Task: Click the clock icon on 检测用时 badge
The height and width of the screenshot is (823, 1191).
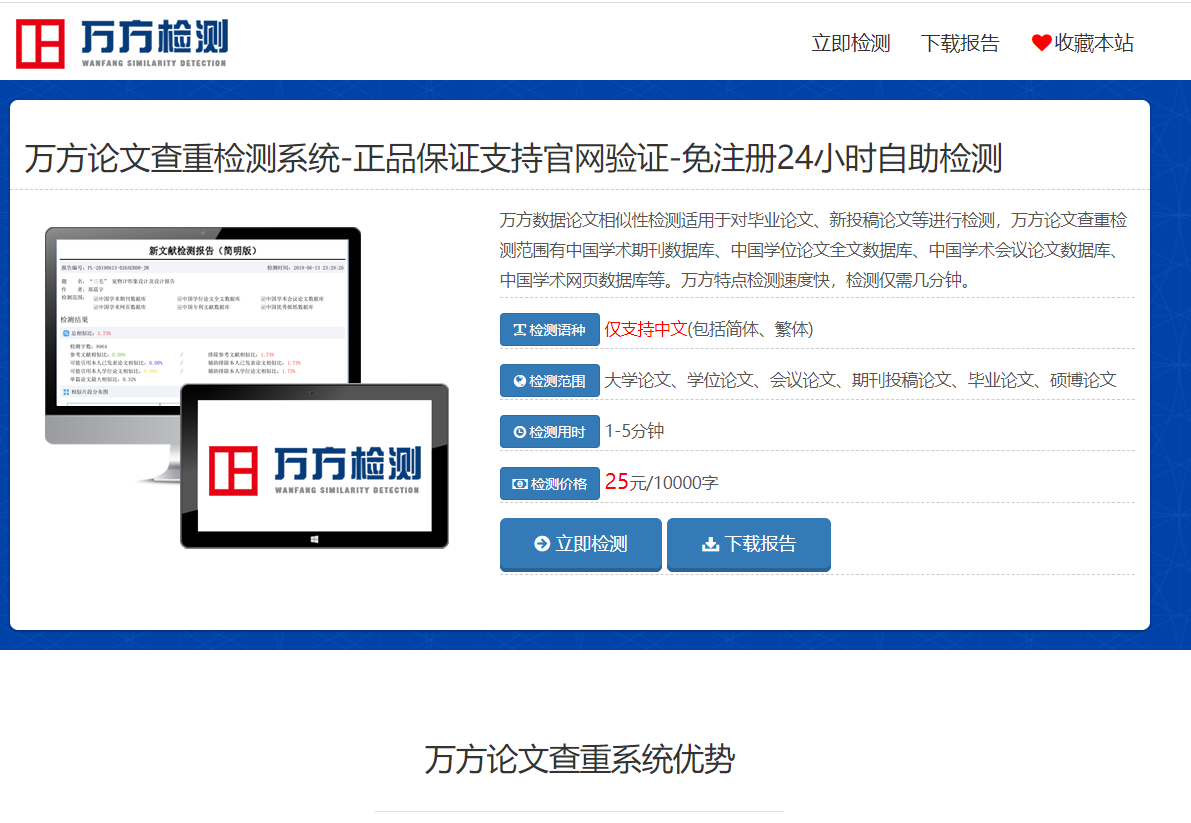Action: pyautogui.click(x=519, y=432)
